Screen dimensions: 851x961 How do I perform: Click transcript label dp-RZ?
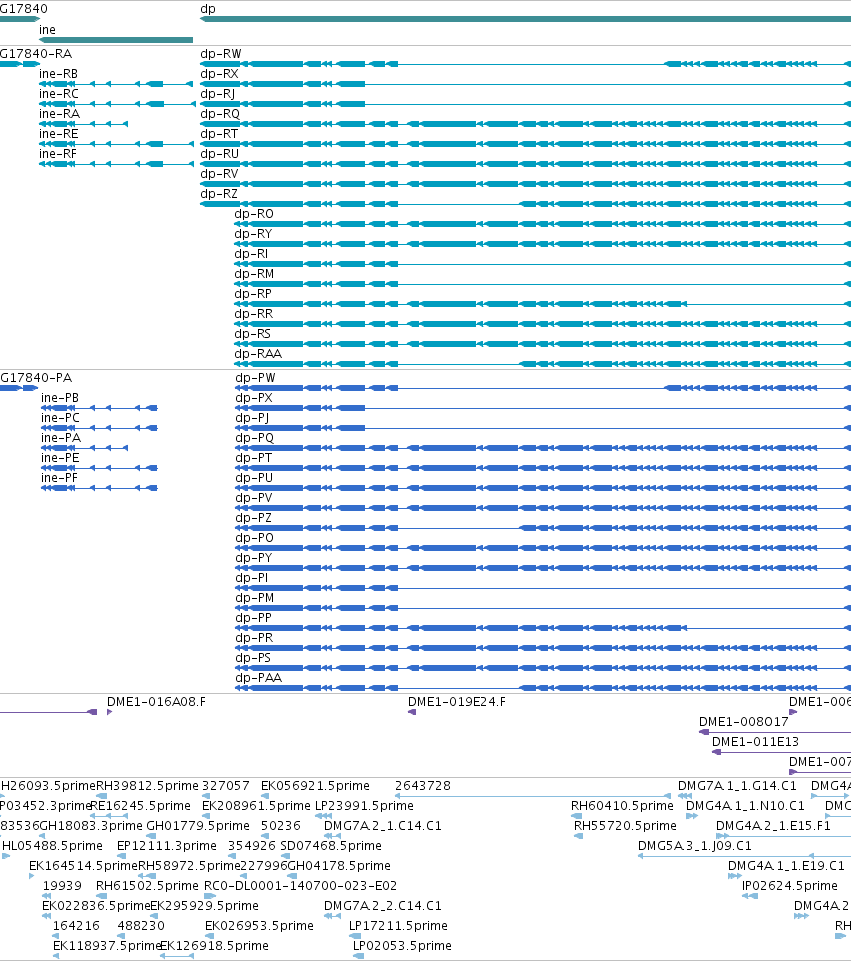[219, 194]
